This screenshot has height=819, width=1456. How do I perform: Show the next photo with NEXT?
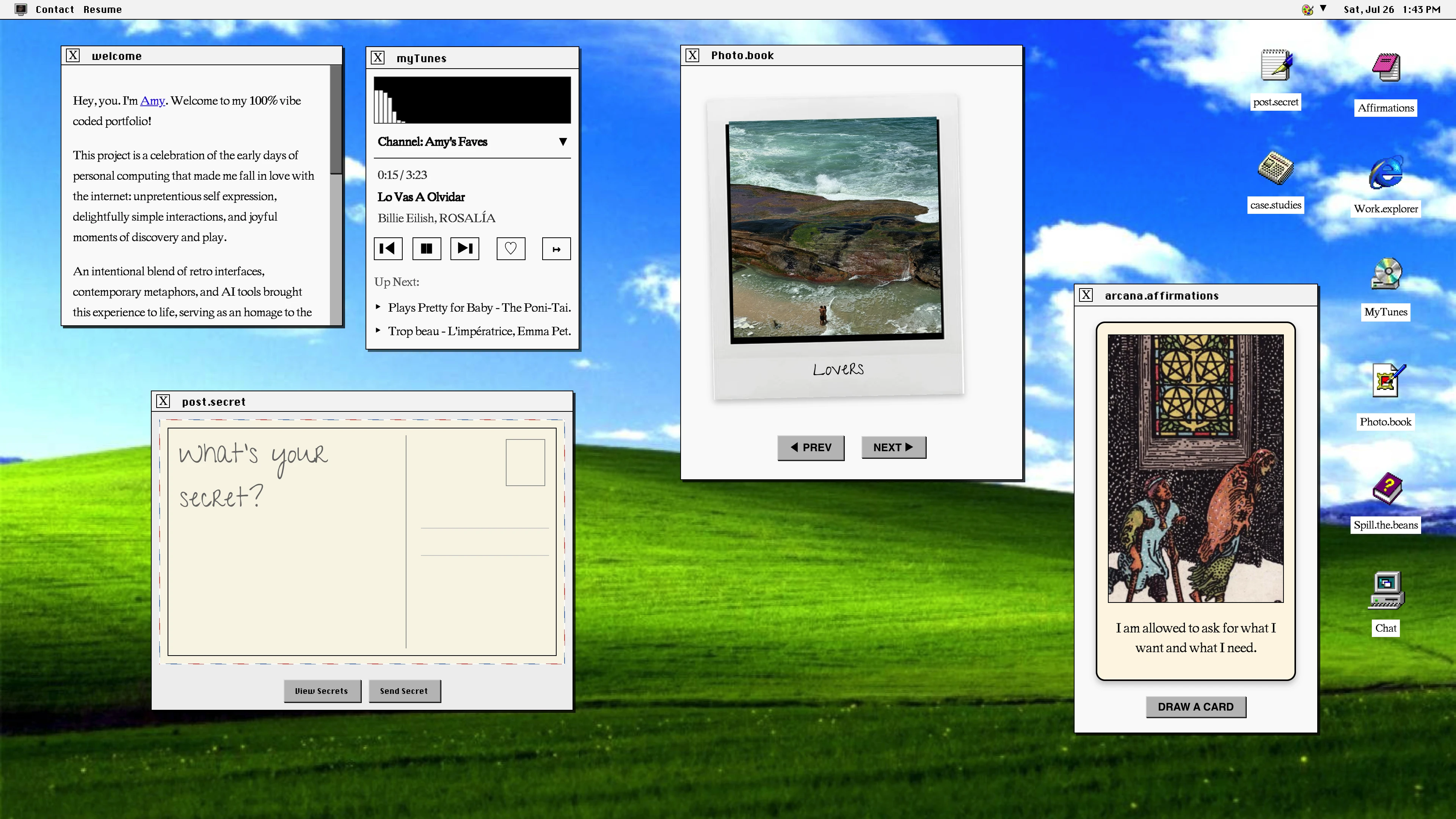pos(893,448)
